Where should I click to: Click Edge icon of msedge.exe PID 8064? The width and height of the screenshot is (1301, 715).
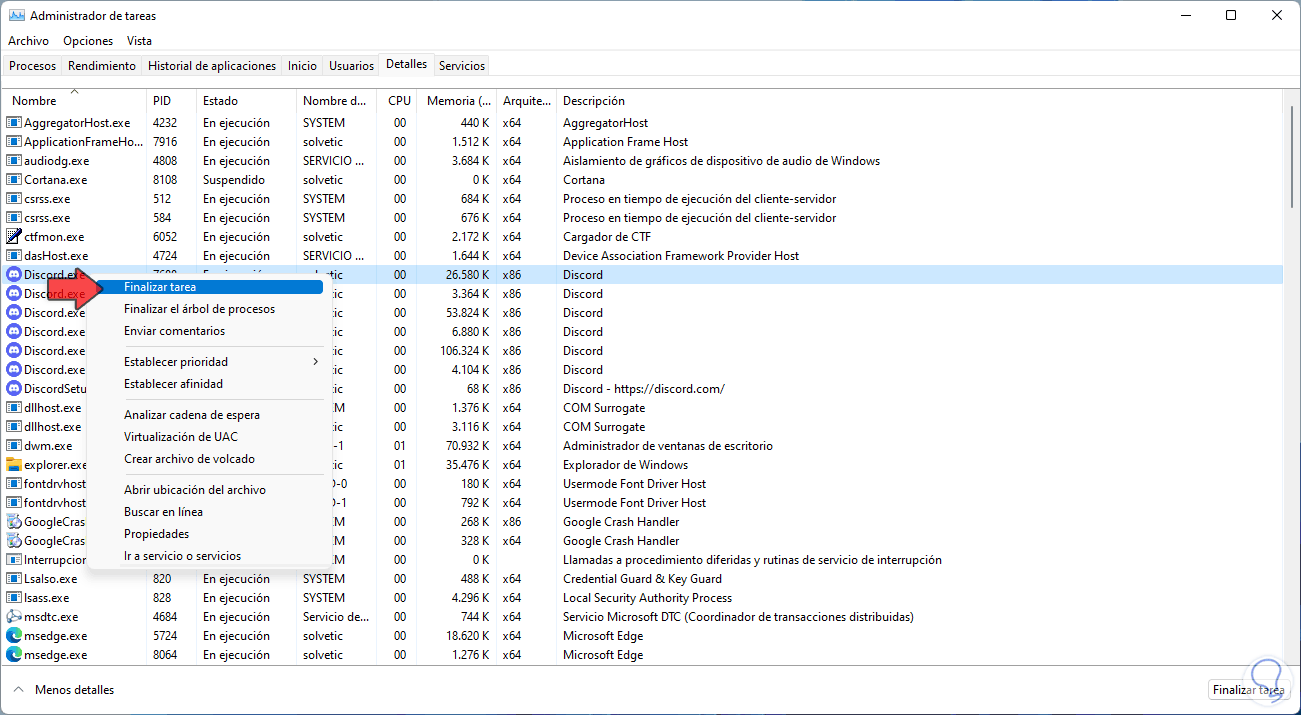pyautogui.click(x=14, y=655)
